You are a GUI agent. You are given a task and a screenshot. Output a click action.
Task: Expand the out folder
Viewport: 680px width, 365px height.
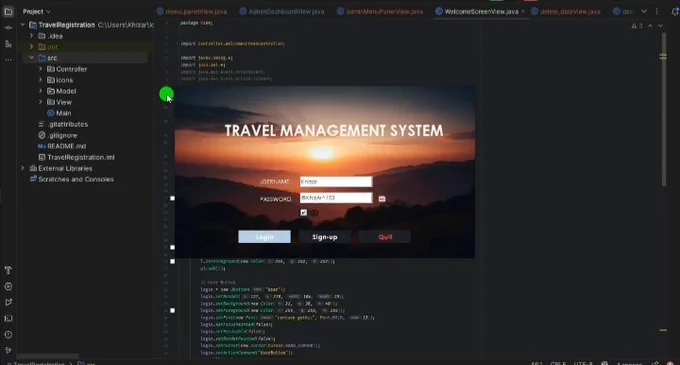[32, 47]
